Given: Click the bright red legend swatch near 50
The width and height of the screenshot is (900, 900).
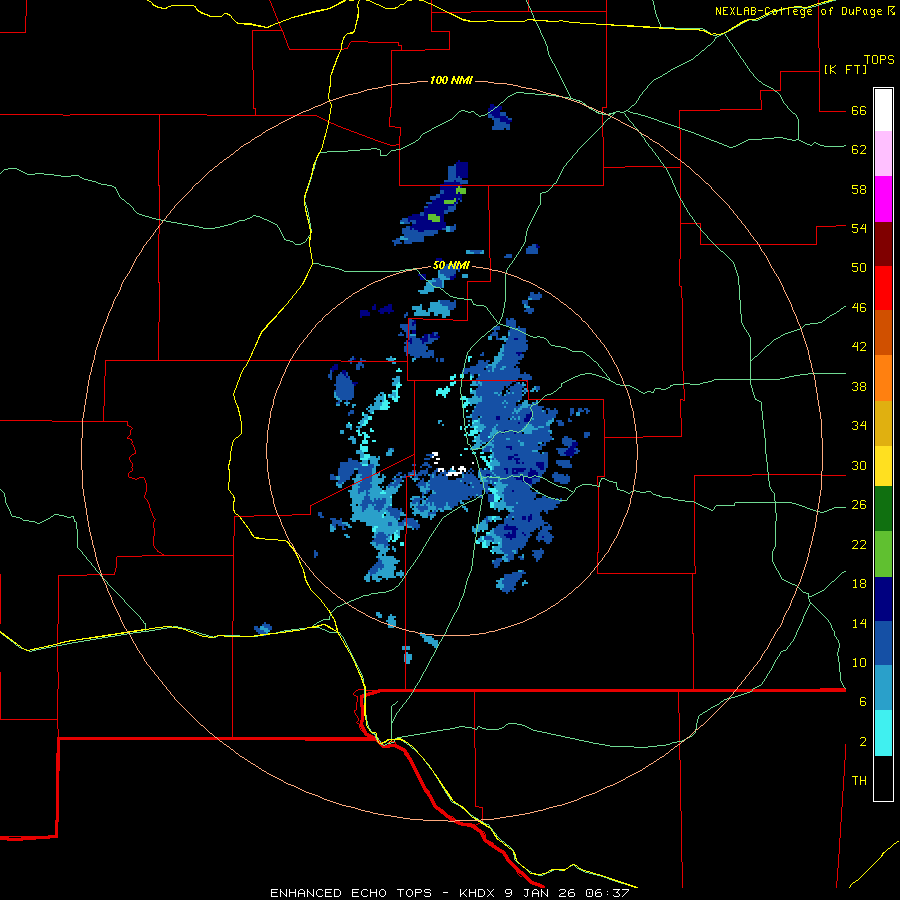Looking at the screenshot, I should (x=883, y=288).
